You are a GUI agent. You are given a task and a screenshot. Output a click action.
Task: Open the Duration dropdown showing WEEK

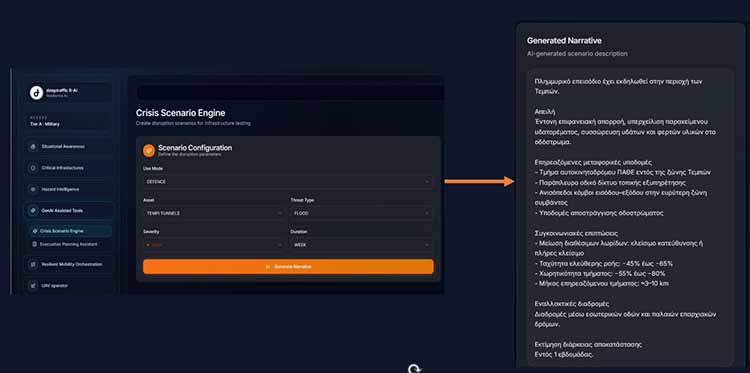tap(362, 245)
